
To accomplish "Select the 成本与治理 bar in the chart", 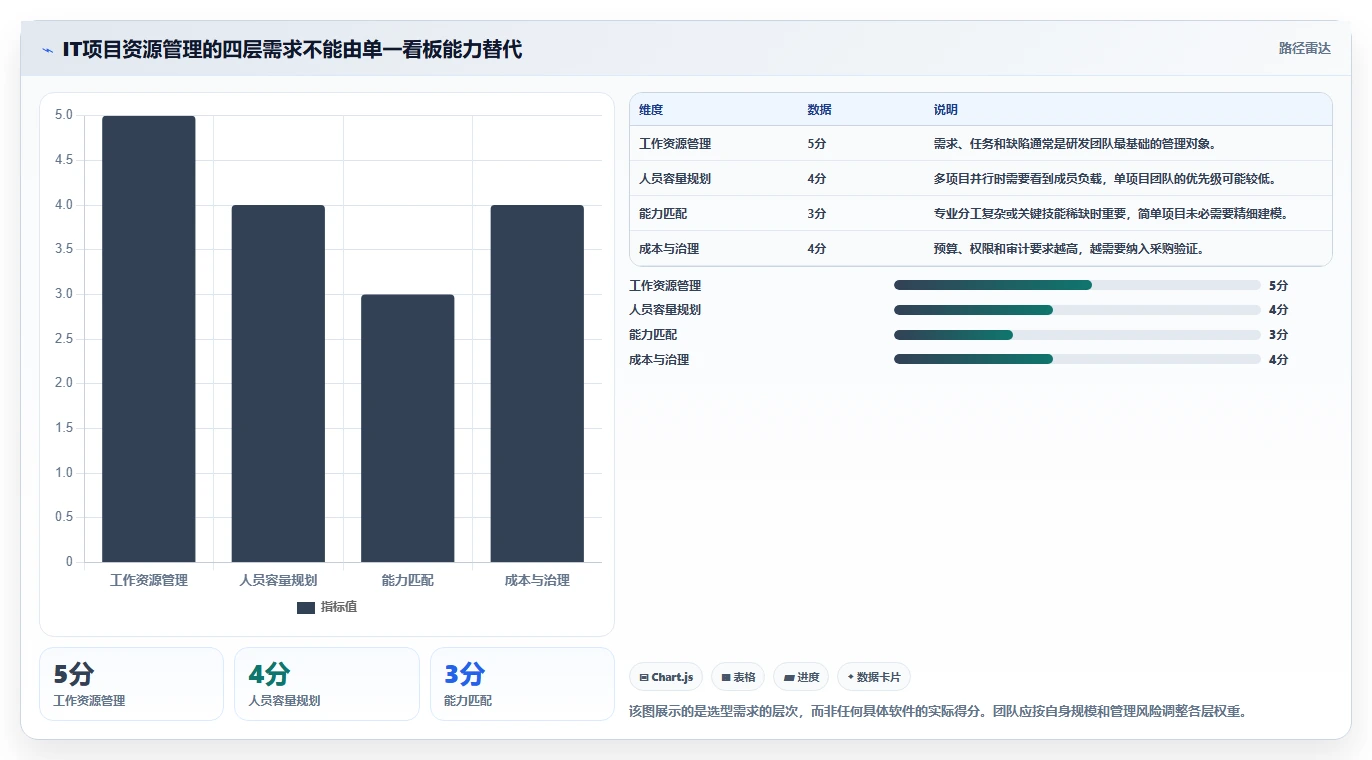I will 537,383.
